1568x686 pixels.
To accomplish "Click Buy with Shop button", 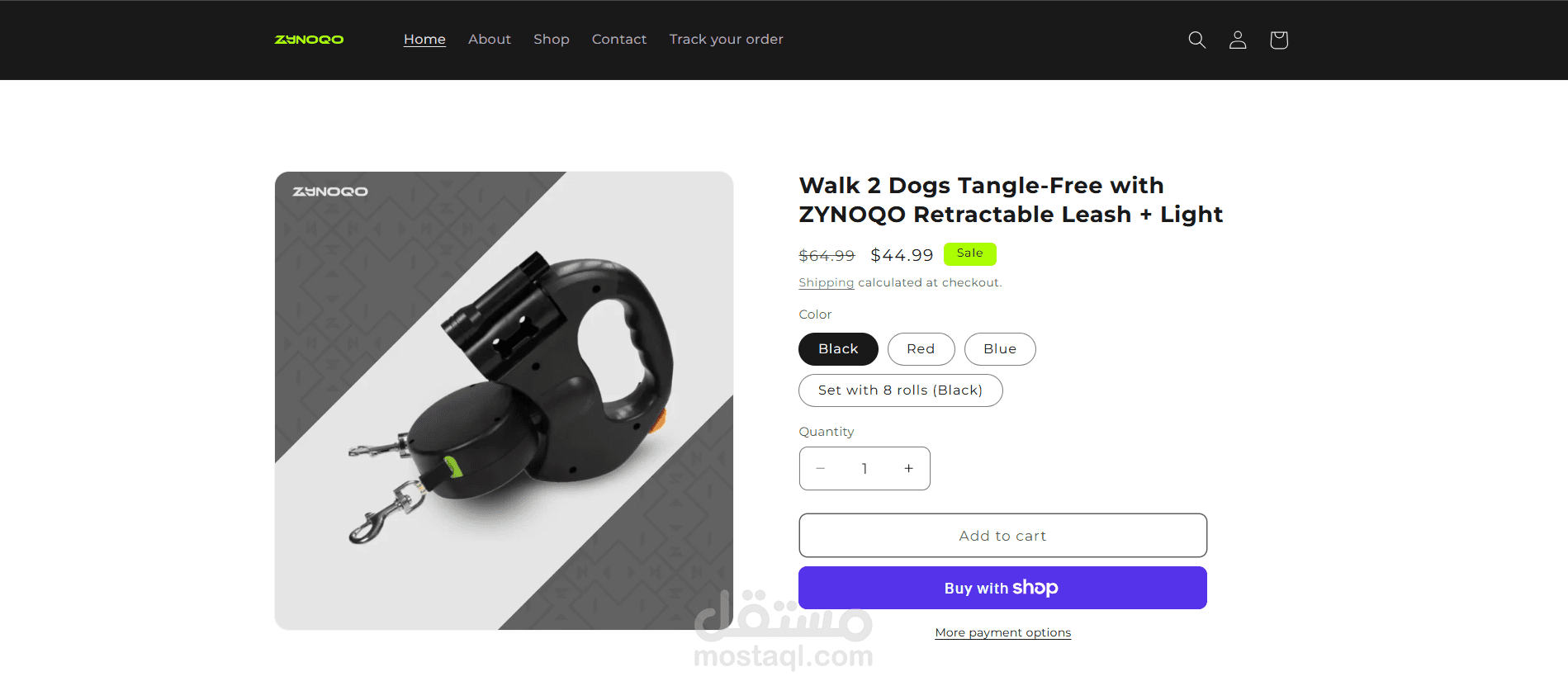I will [x=1002, y=588].
